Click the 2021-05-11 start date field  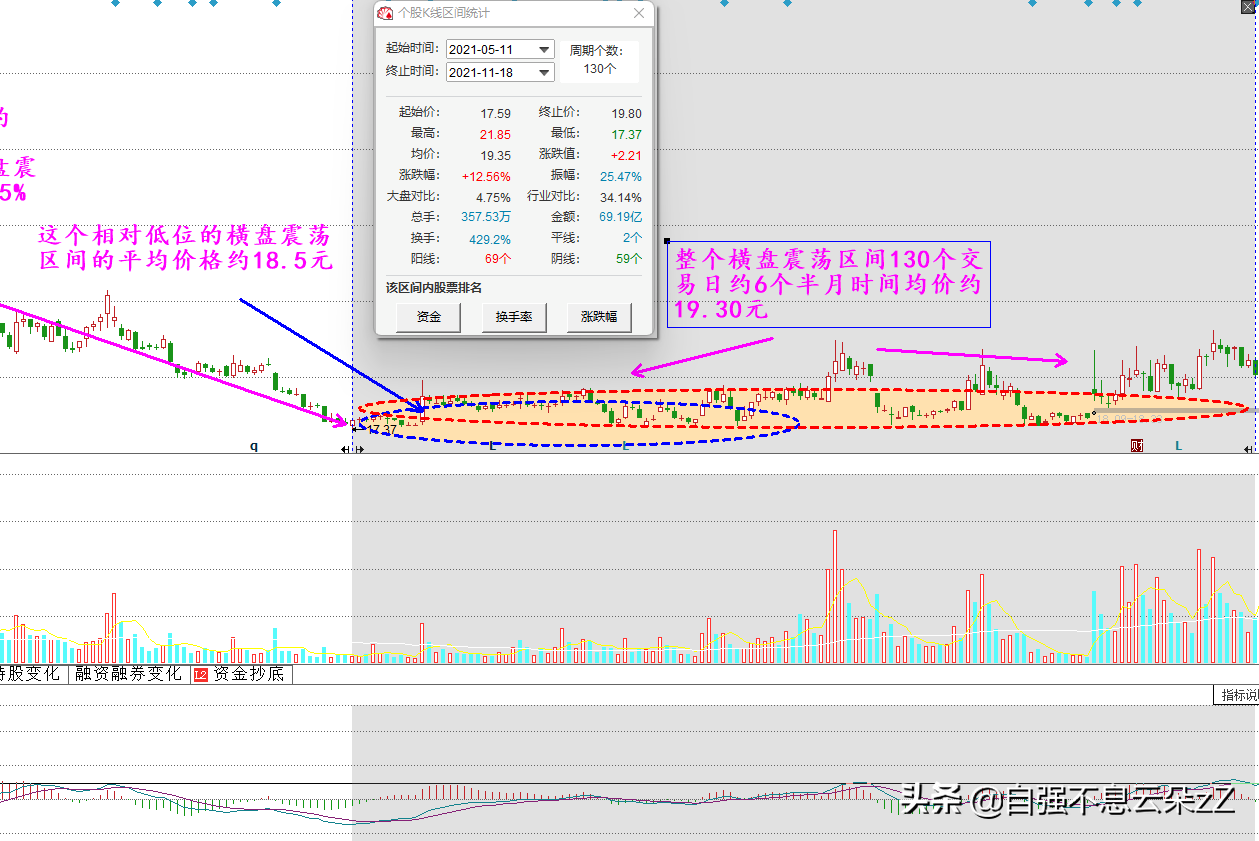click(490, 49)
